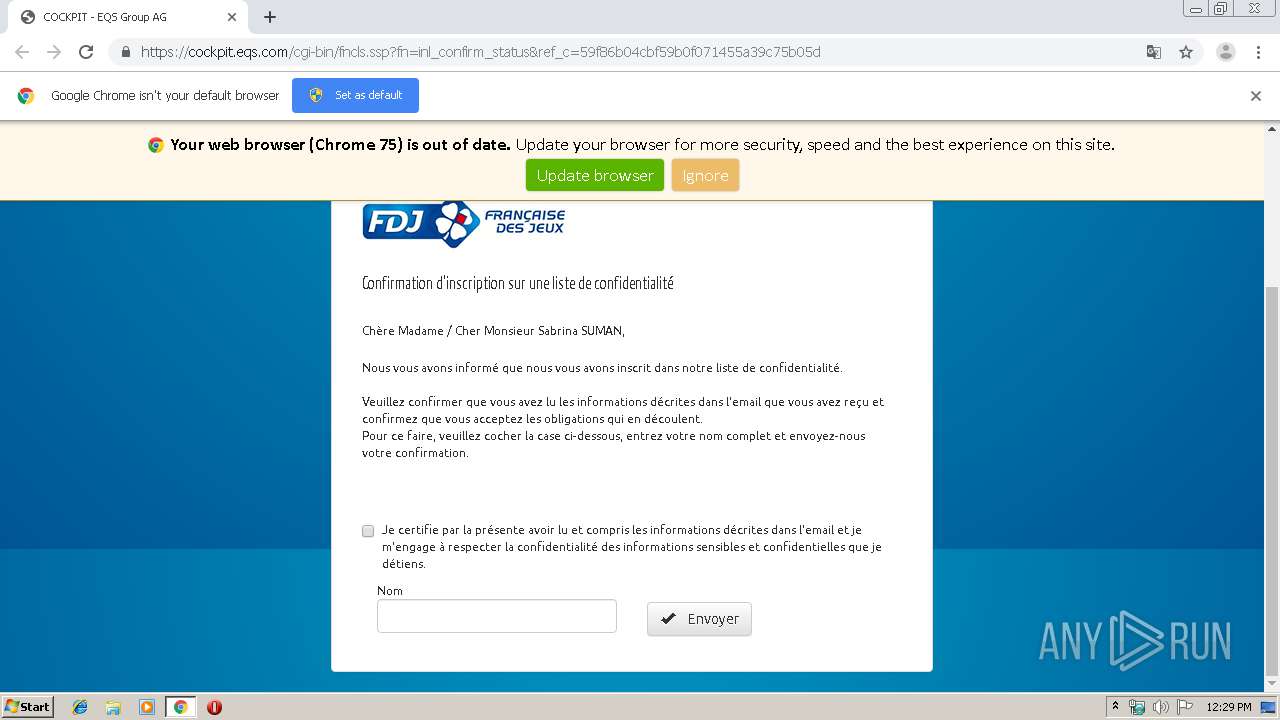Open Chrome's three-dot menu
The height and width of the screenshot is (720, 1280).
[1257, 52]
